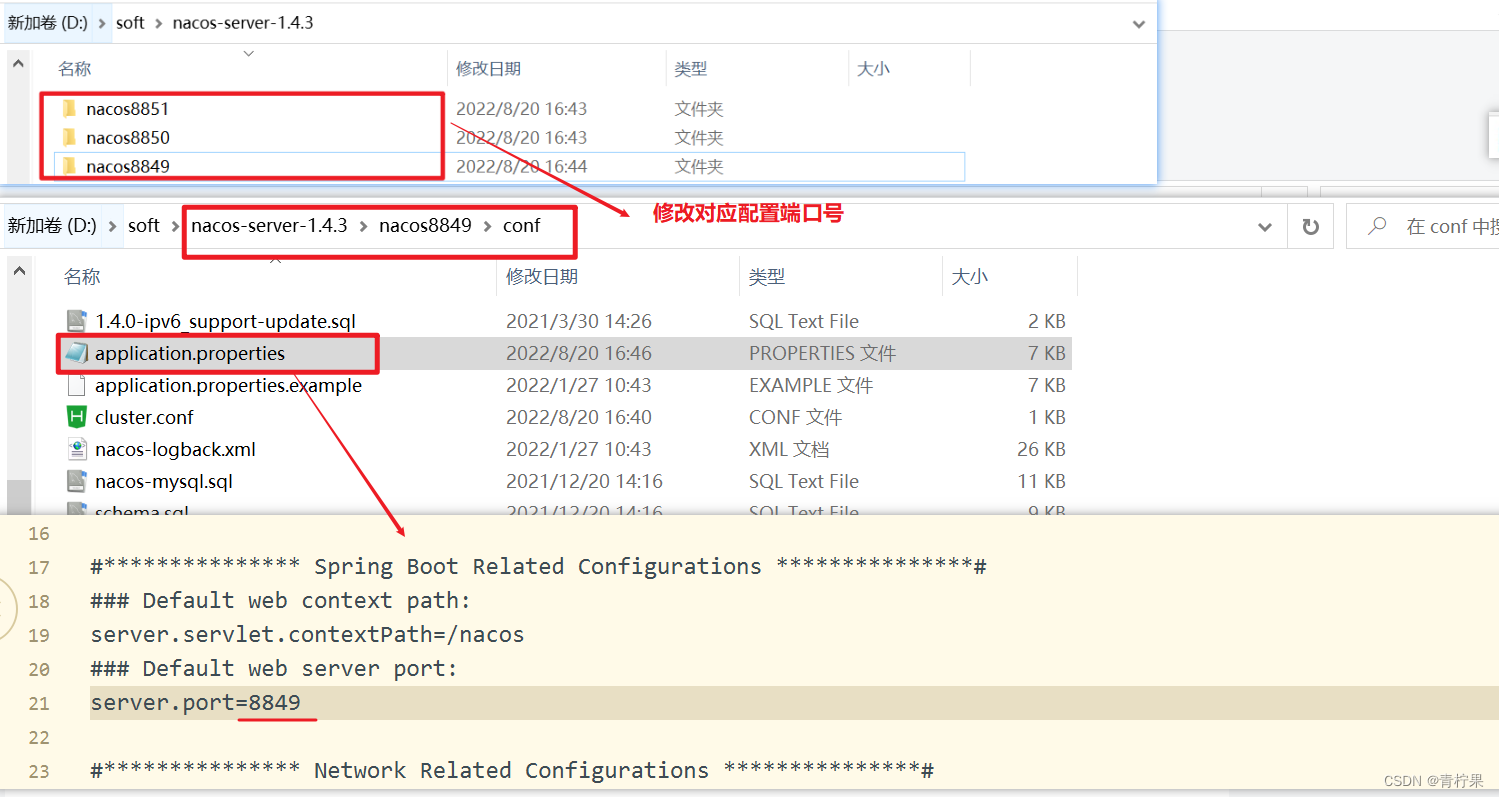
Task: Click the cluster.conf green file icon
Action: (x=78, y=417)
